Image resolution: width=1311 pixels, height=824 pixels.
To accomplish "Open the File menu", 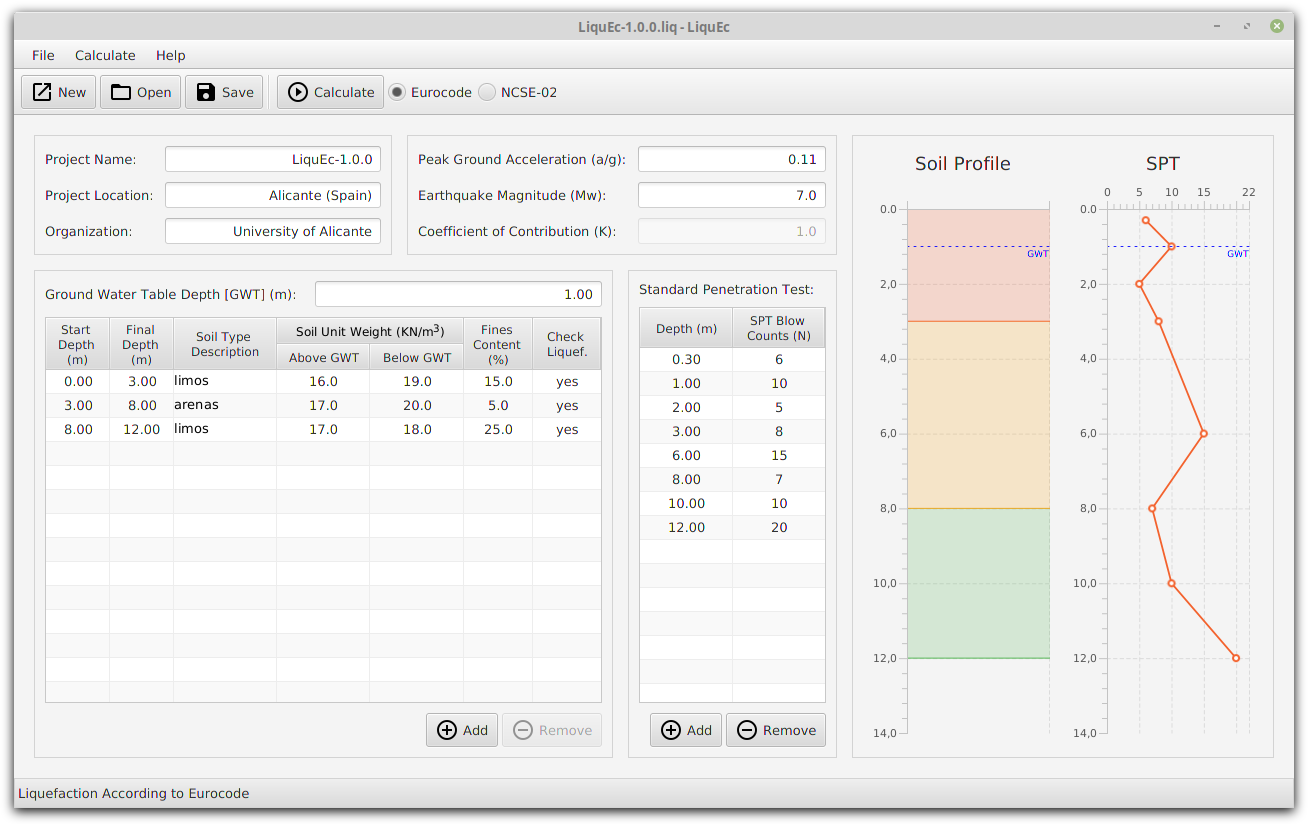I will (x=43, y=55).
